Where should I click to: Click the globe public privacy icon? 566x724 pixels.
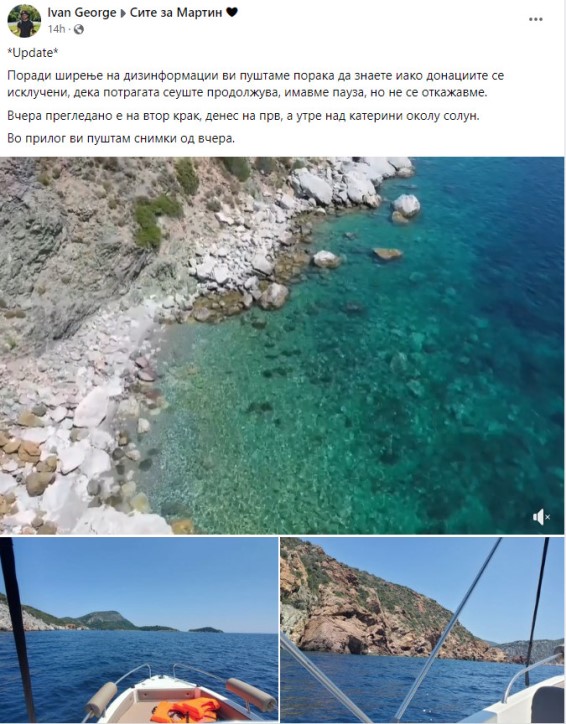tap(78, 30)
